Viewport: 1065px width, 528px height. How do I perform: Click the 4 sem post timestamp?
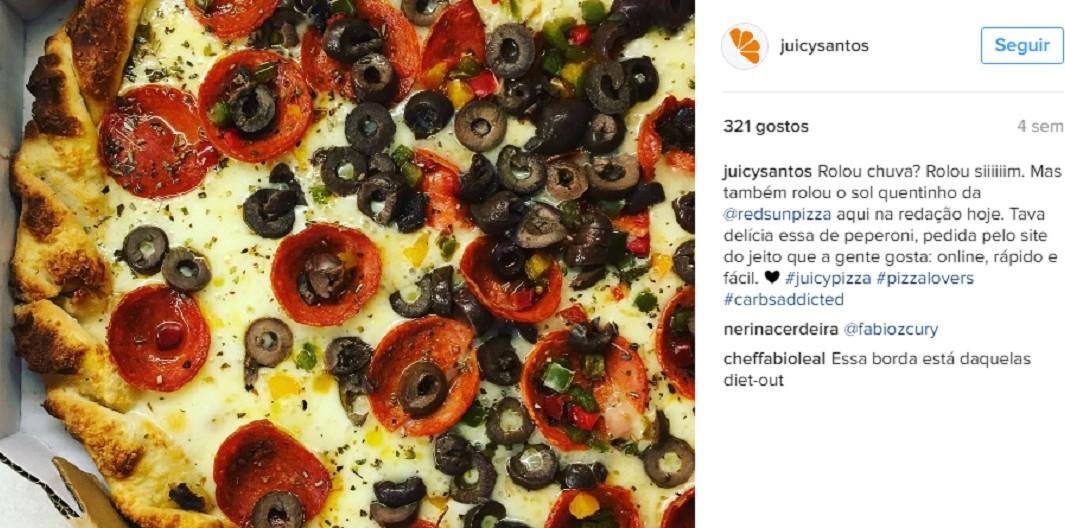point(1039,126)
